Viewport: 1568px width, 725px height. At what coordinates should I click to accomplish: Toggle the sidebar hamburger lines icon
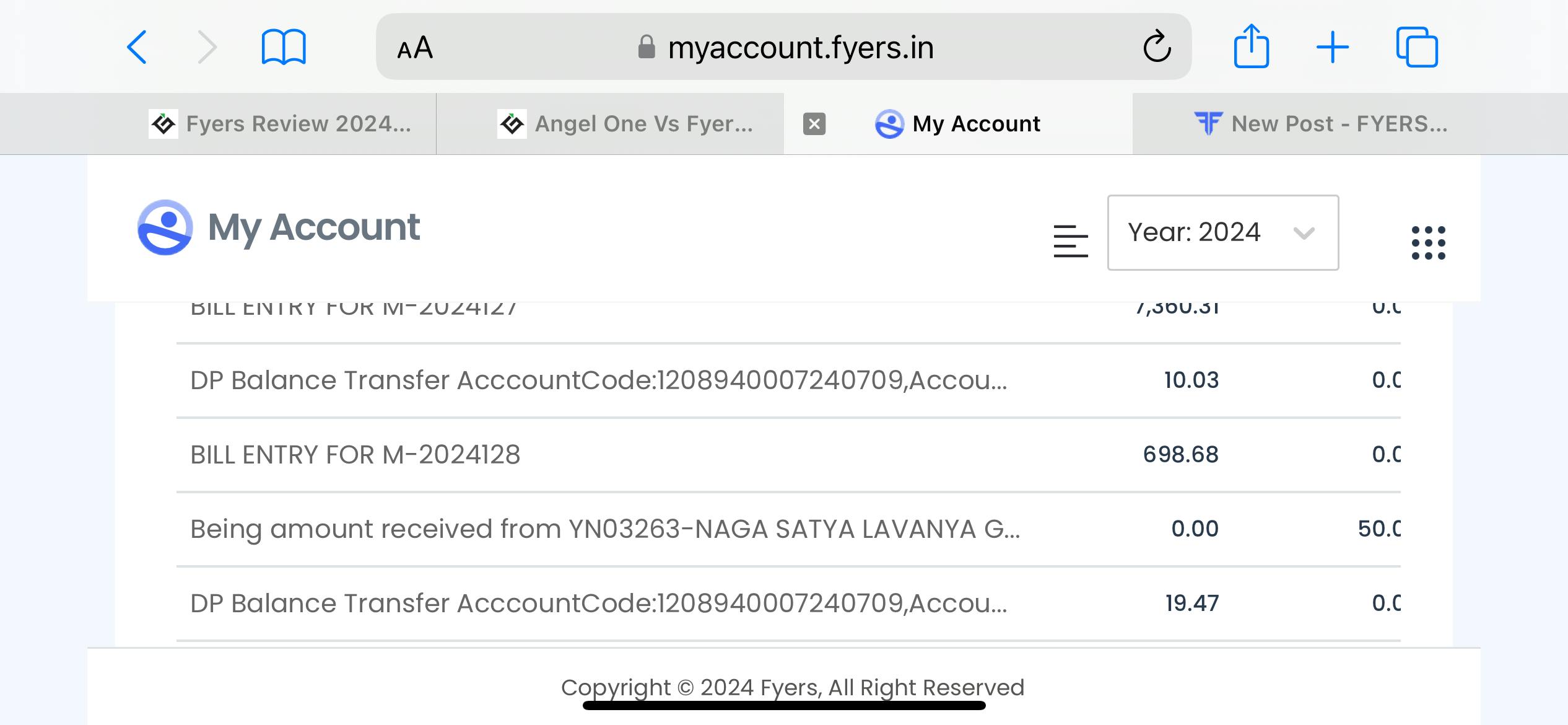pos(1071,240)
